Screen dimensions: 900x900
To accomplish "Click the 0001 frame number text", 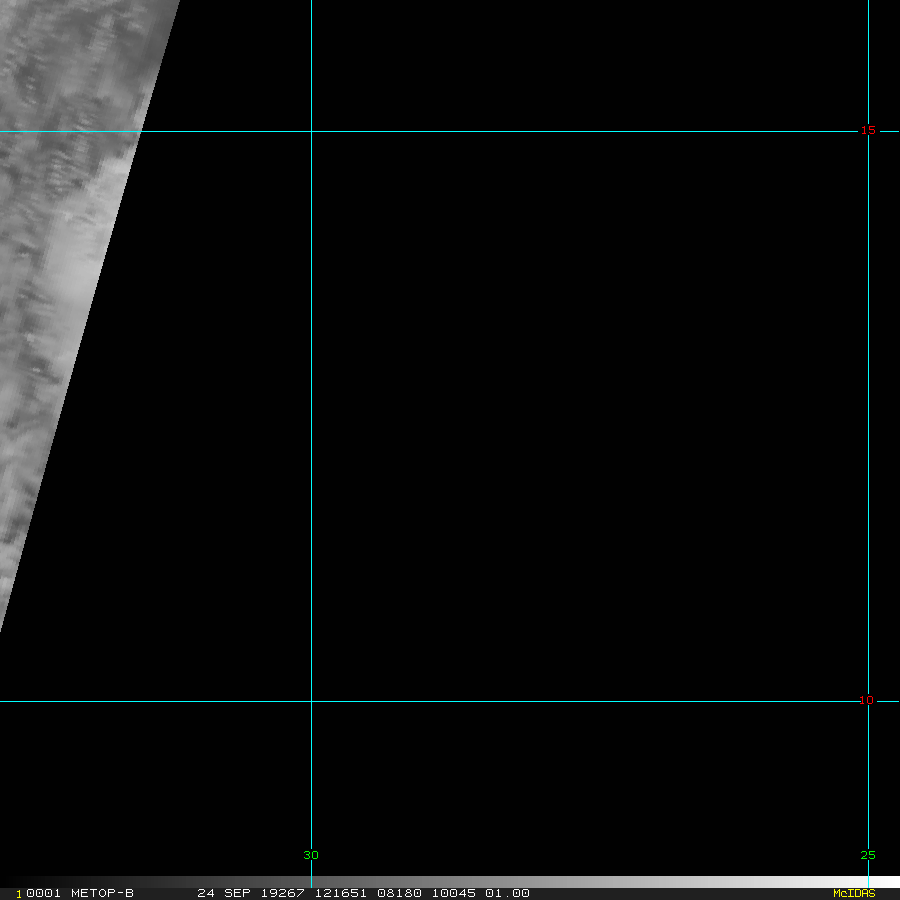I will 42,893.
